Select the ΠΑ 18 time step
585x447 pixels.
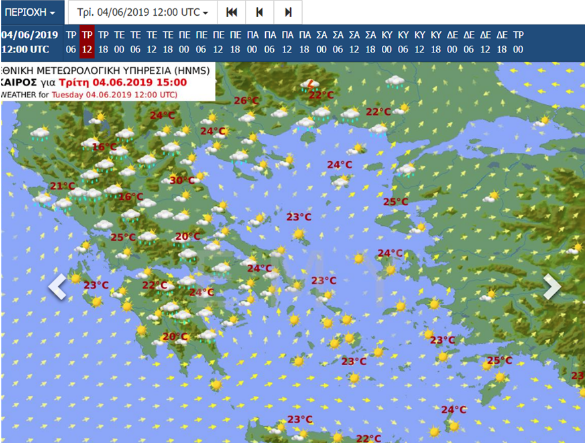point(304,42)
